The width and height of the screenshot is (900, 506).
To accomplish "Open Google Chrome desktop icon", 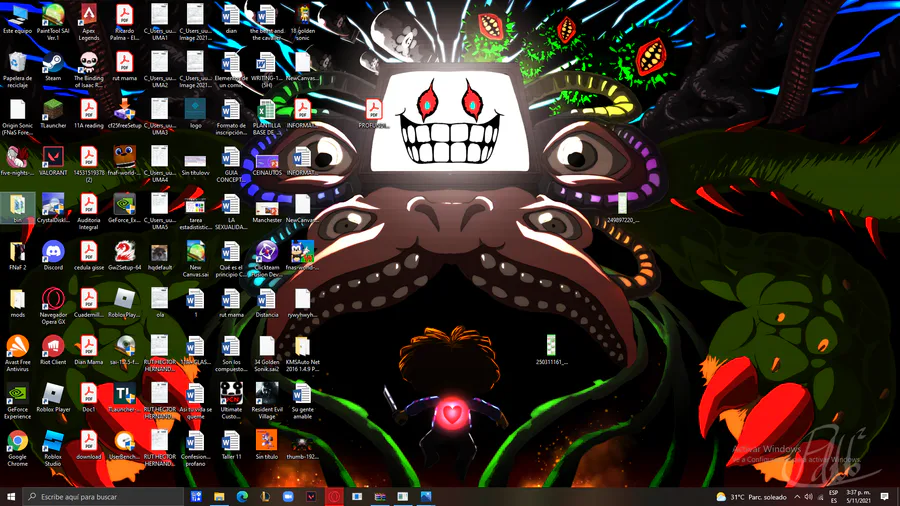I will 17,449.
